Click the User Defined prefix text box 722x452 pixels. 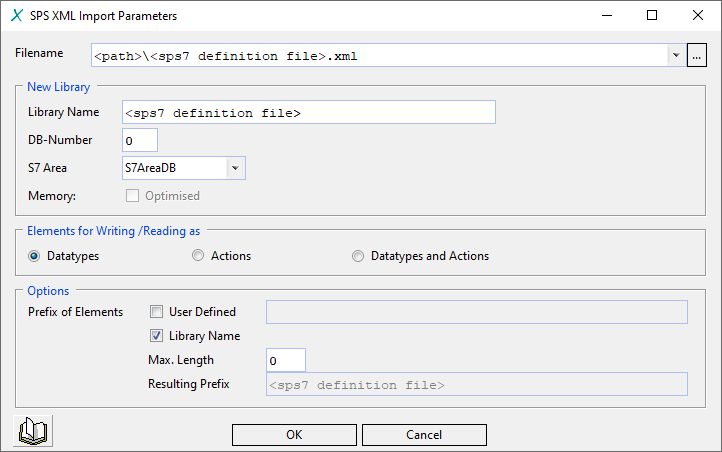point(476,312)
